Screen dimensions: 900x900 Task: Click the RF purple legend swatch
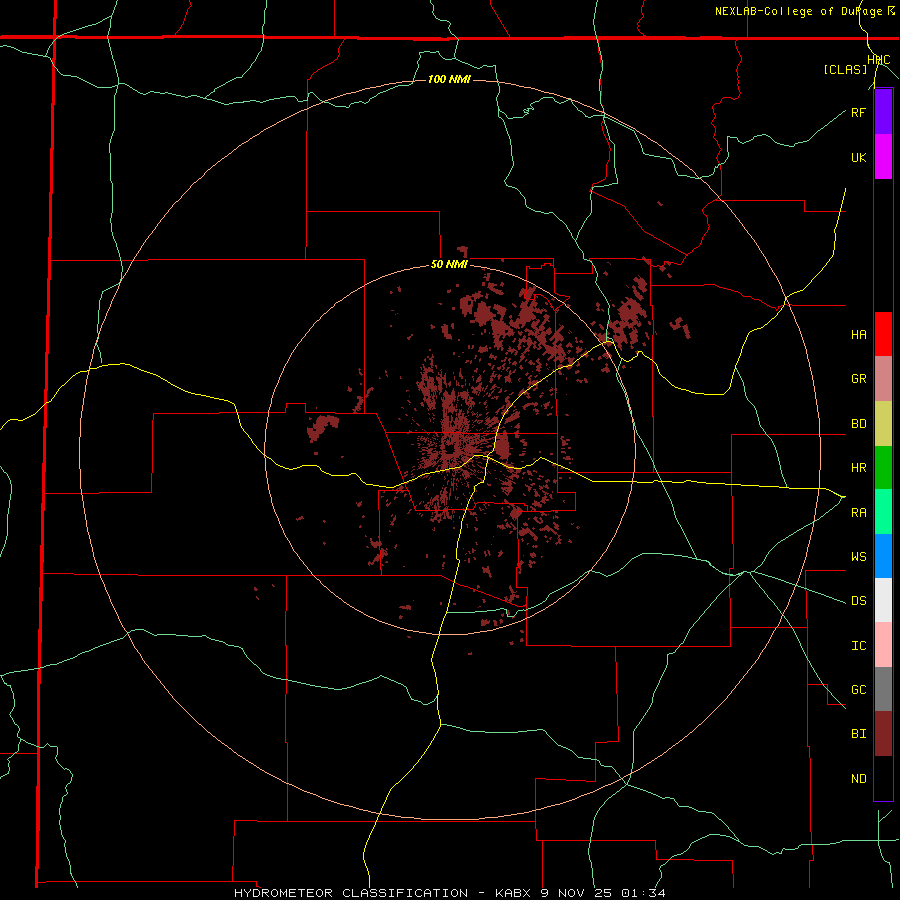[x=883, y=112]
